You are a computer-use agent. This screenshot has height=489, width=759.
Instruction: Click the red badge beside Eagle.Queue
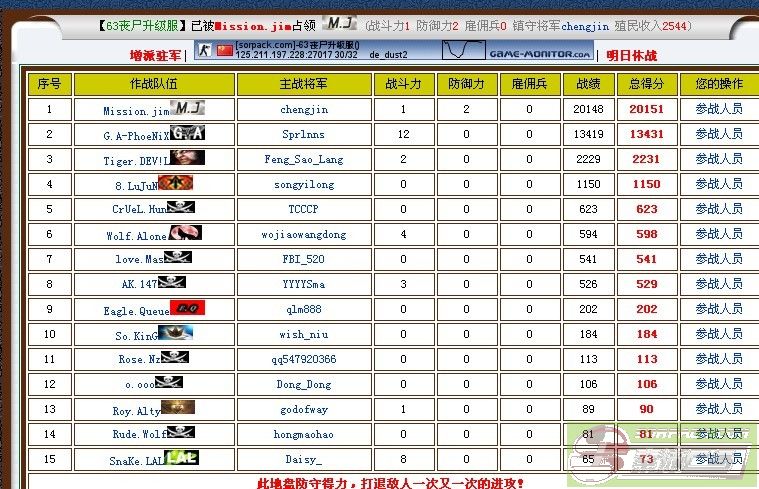pyautogui.click(x=187, y=308)
